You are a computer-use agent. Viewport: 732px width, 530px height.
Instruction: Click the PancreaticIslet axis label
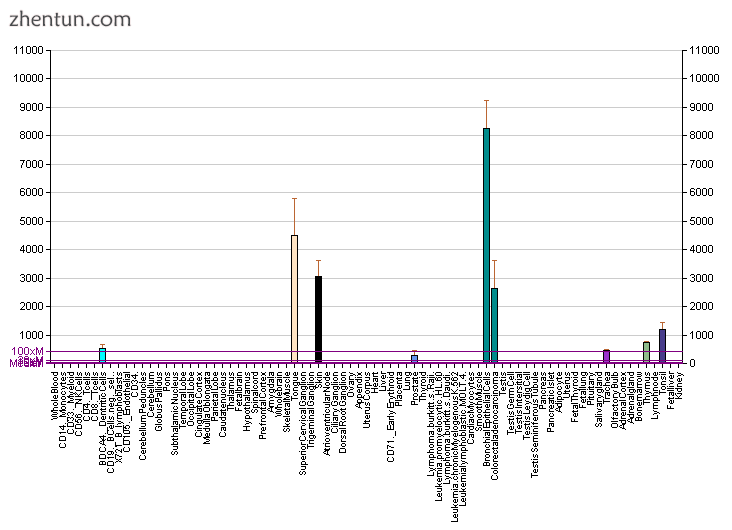550,402
